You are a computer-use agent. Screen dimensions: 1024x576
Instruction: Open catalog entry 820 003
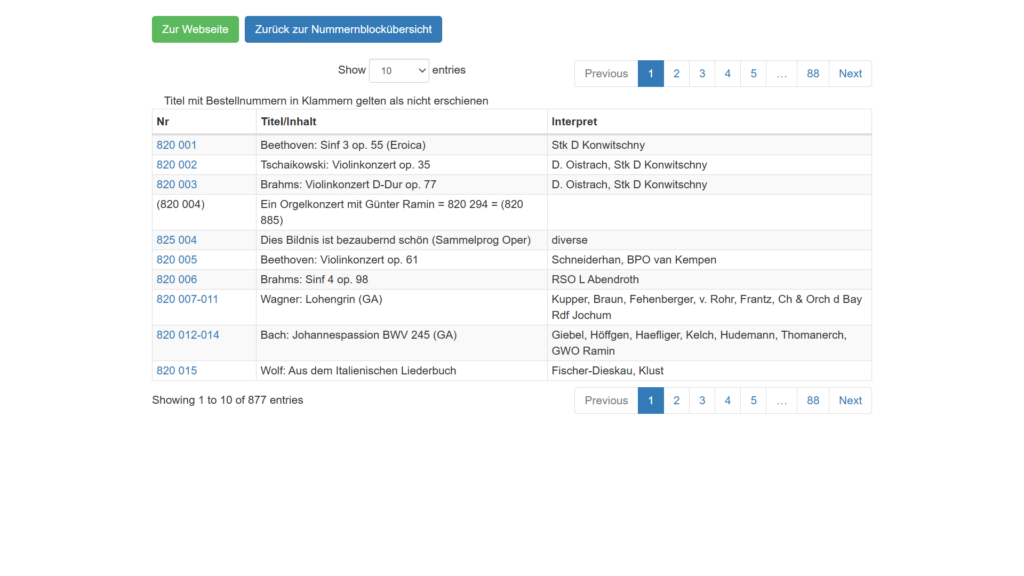tap(176, 185)
